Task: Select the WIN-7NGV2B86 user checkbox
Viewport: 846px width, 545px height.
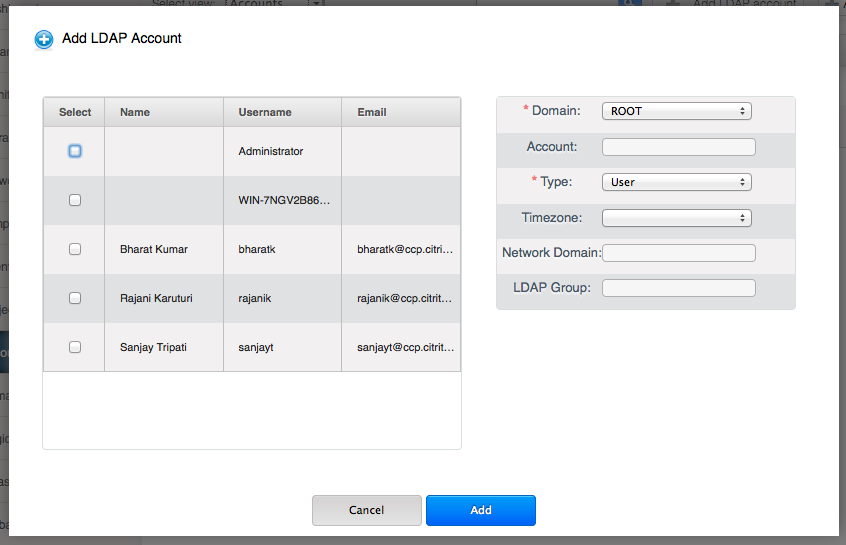Action: pyautogui.click(x=75, y=200)
